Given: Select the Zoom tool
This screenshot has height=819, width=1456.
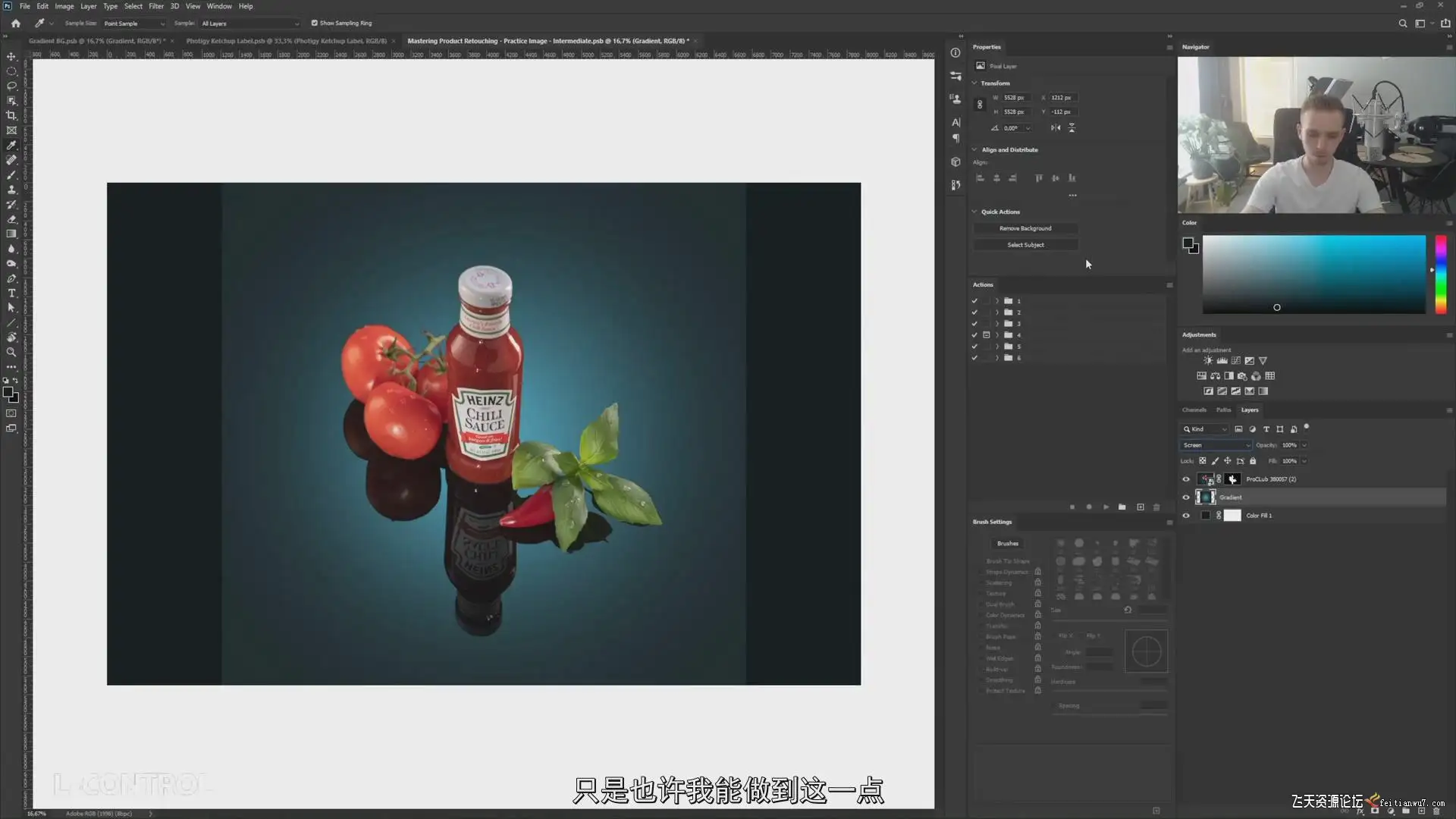Looking at the screenshot, I should tap(11, 352).
